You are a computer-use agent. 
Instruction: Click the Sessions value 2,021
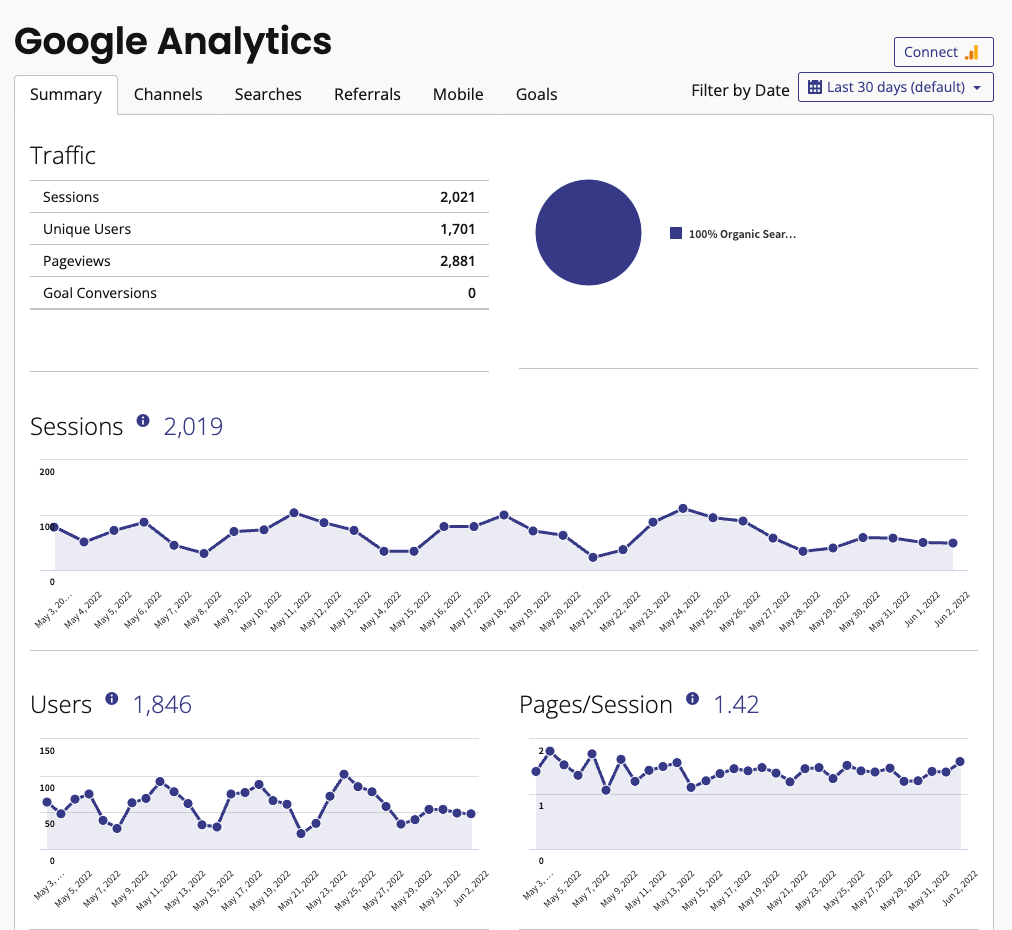[458, 197]
